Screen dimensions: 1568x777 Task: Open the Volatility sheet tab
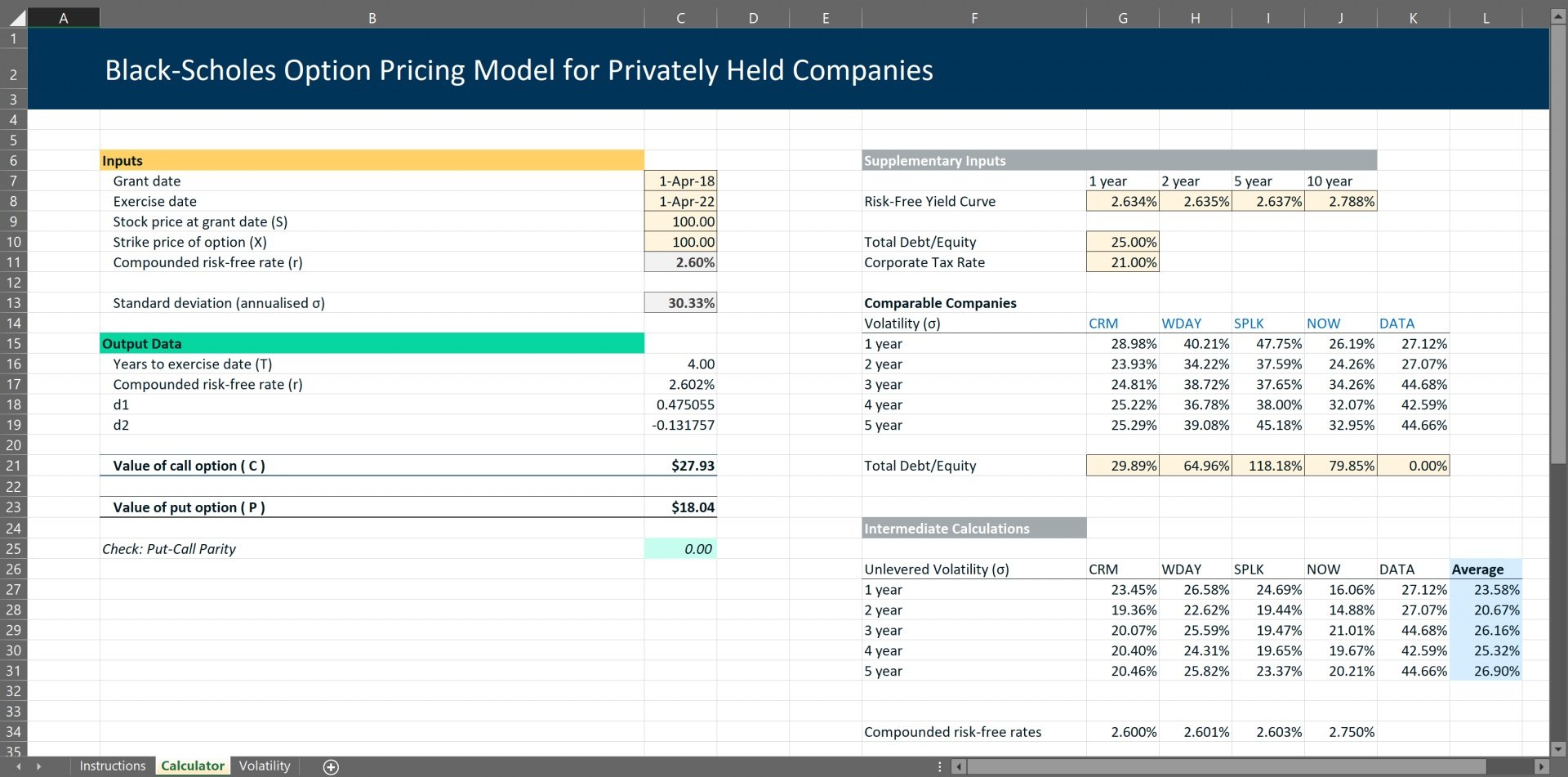coord(265,766)
